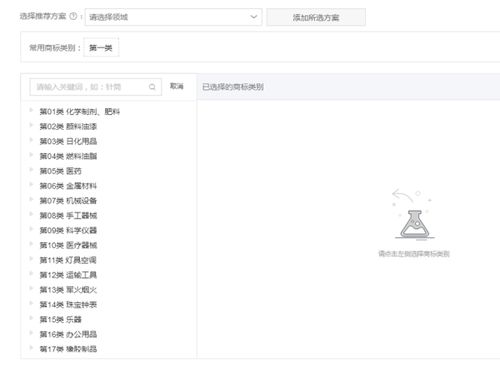Viewport: 500px width, 369px height.
Task: Select the 第08类 手工器械 label
Action: (x=68, y=215)
